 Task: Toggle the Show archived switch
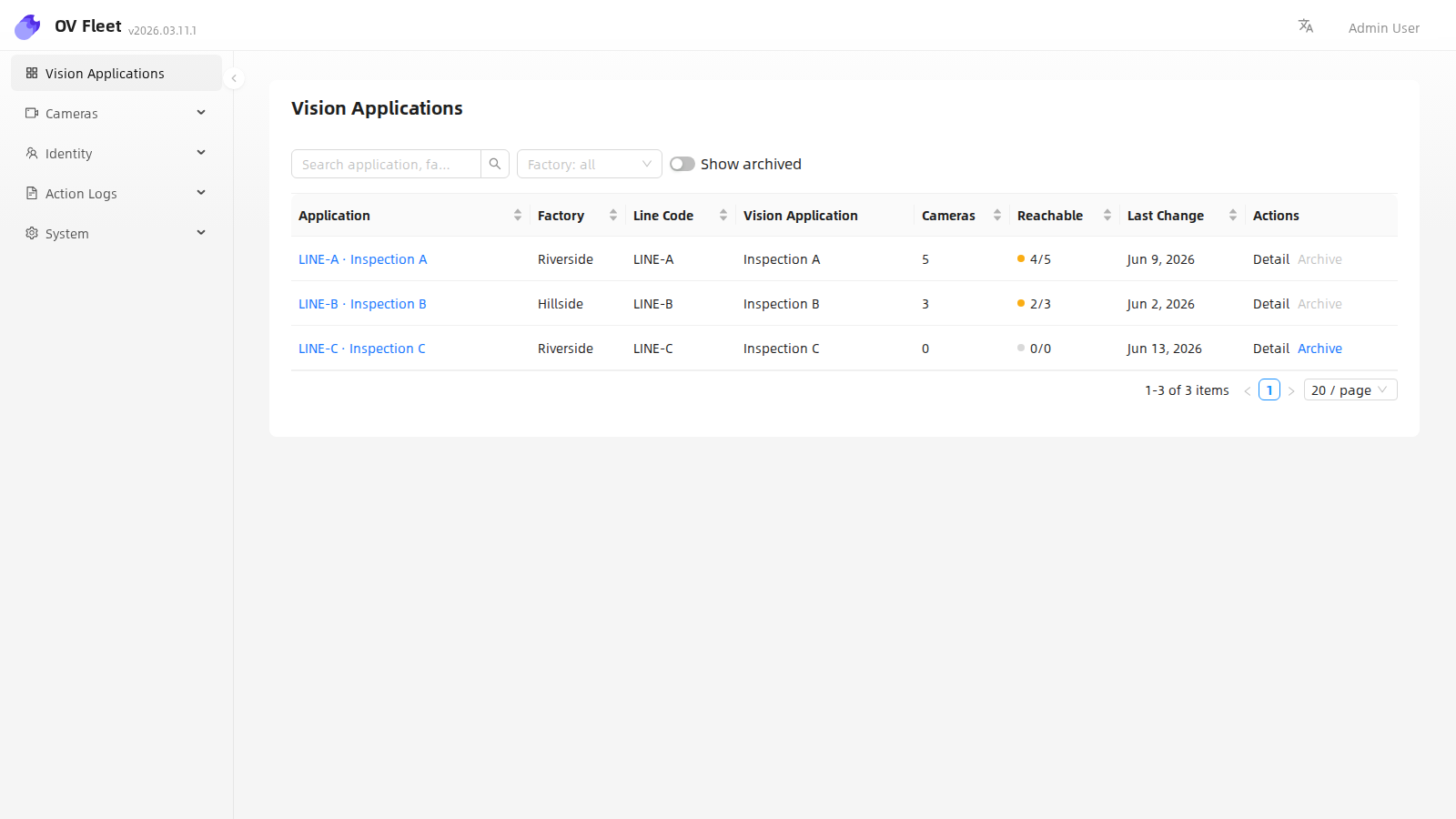pos(682,164)
